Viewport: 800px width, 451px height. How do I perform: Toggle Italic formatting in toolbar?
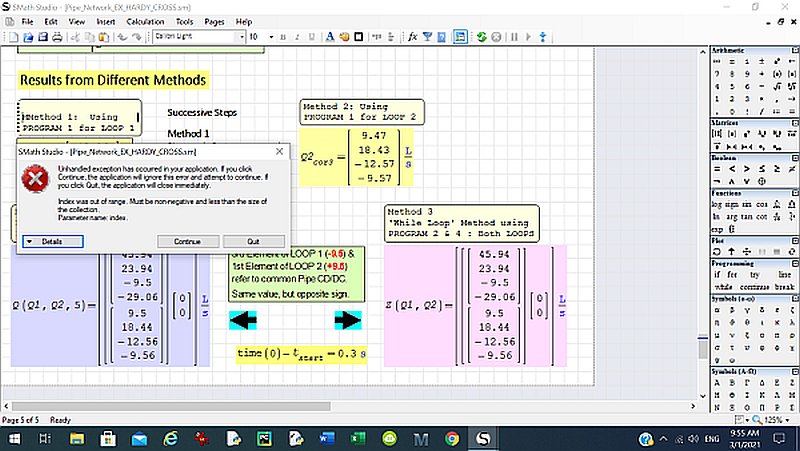(x=297, y=37)
